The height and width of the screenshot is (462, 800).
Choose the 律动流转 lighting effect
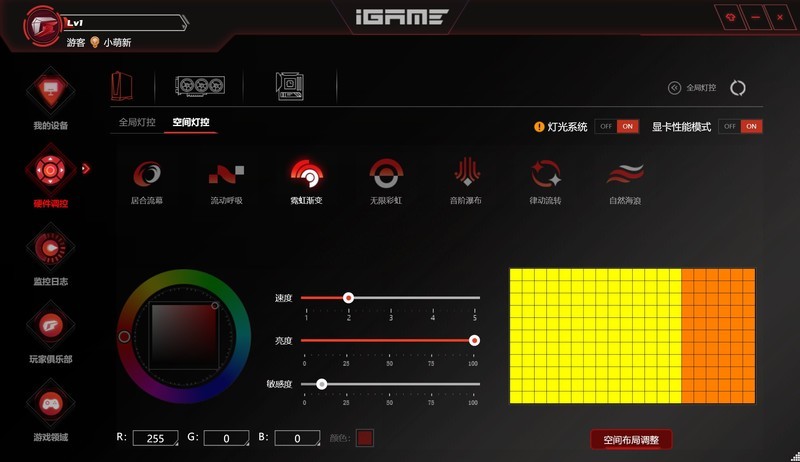[x=545, y=182]
